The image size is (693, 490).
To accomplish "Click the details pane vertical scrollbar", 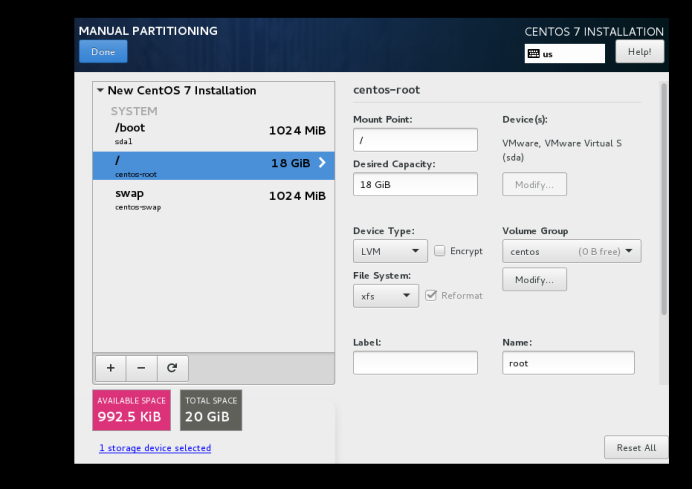I will [x=664, y=199].
